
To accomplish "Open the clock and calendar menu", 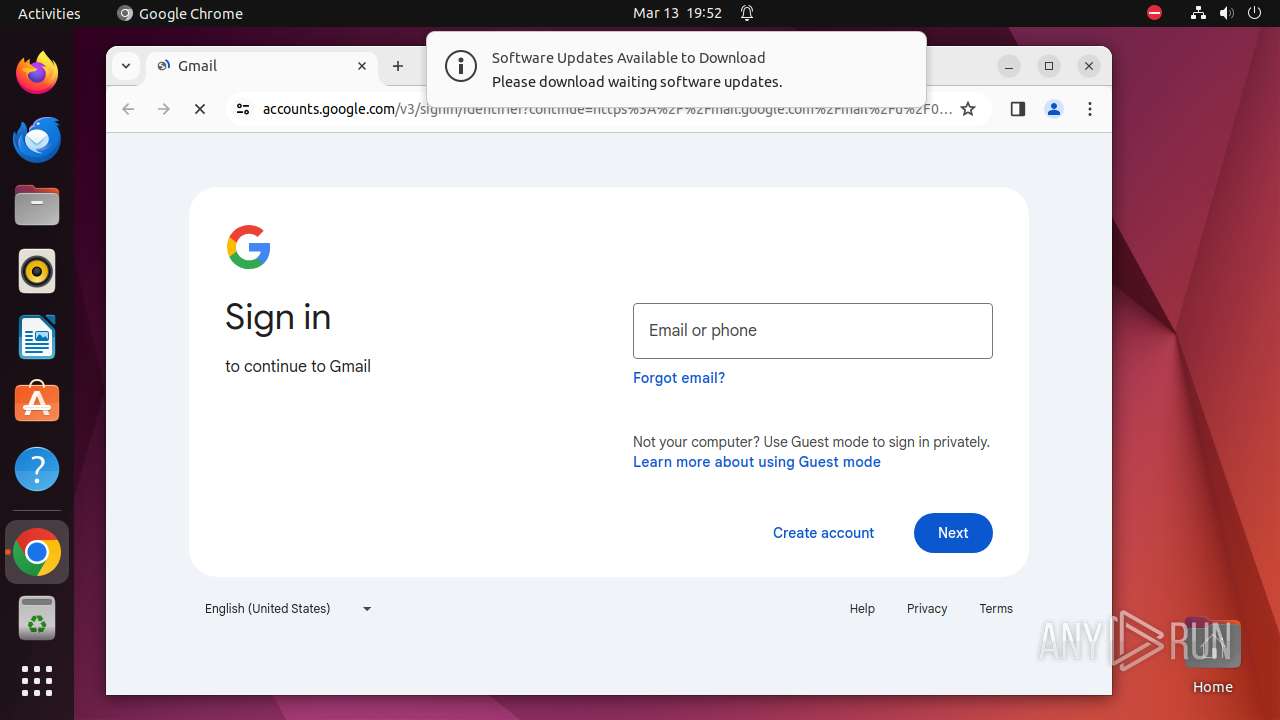I will coord(677,13).
